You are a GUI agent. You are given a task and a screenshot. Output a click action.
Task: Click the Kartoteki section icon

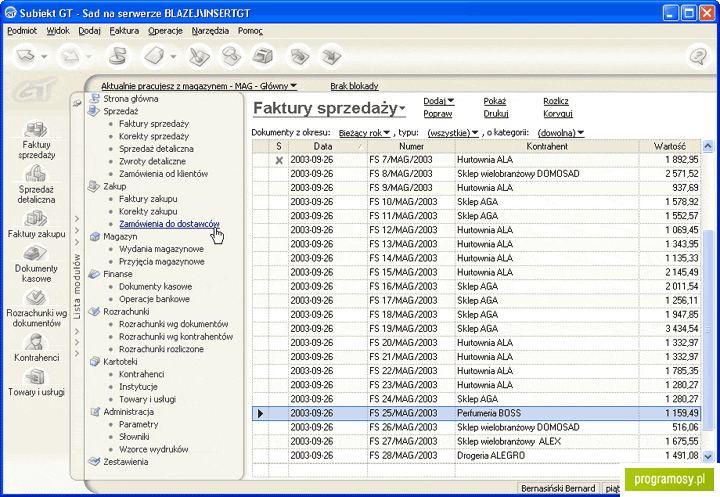coord(95,361)
